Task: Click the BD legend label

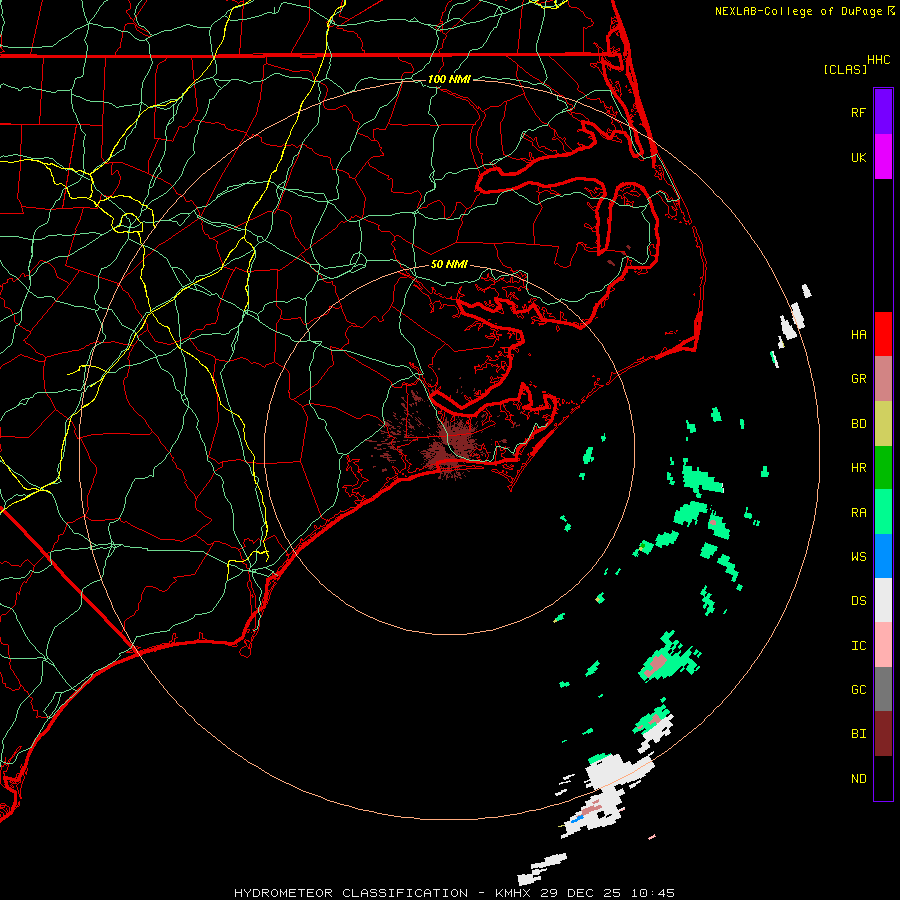Action: (858, 424)
